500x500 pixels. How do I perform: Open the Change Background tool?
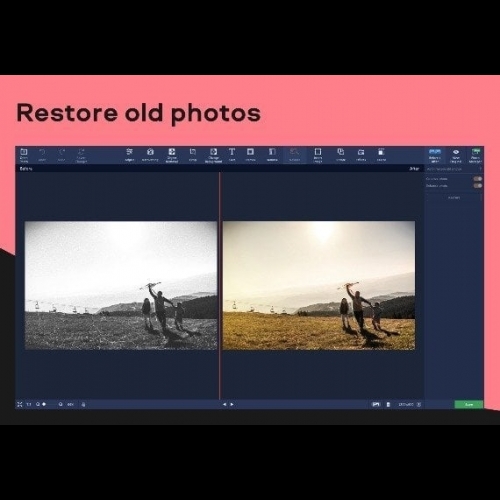[213, 155]
